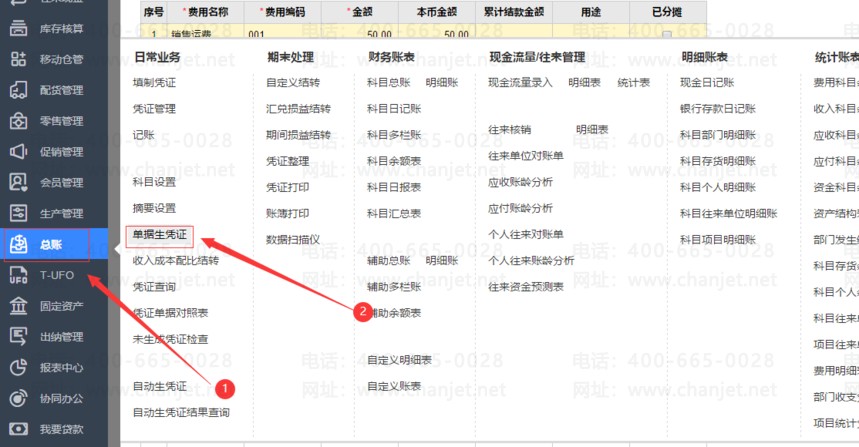The image size is (859, 447).
Task: Open 摘要设置 link
Action: (x=154, y=208)
